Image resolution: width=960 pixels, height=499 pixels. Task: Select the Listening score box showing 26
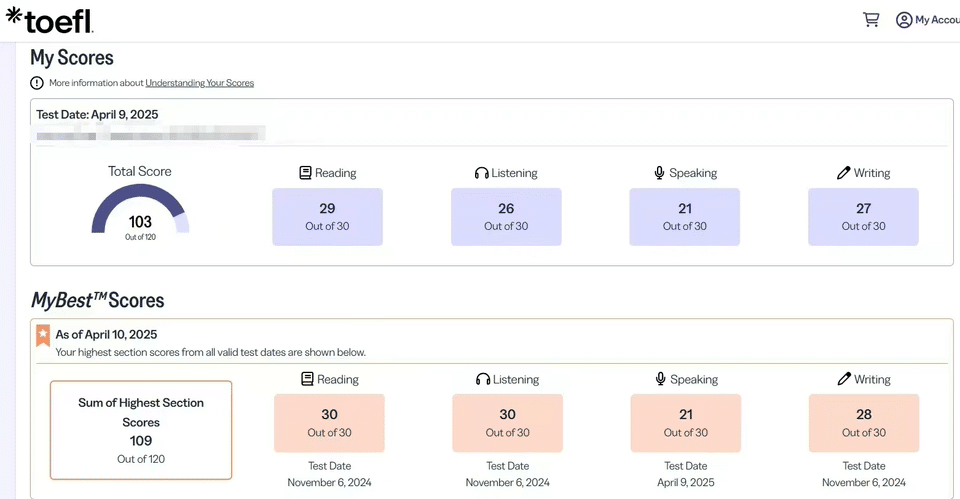506,217
